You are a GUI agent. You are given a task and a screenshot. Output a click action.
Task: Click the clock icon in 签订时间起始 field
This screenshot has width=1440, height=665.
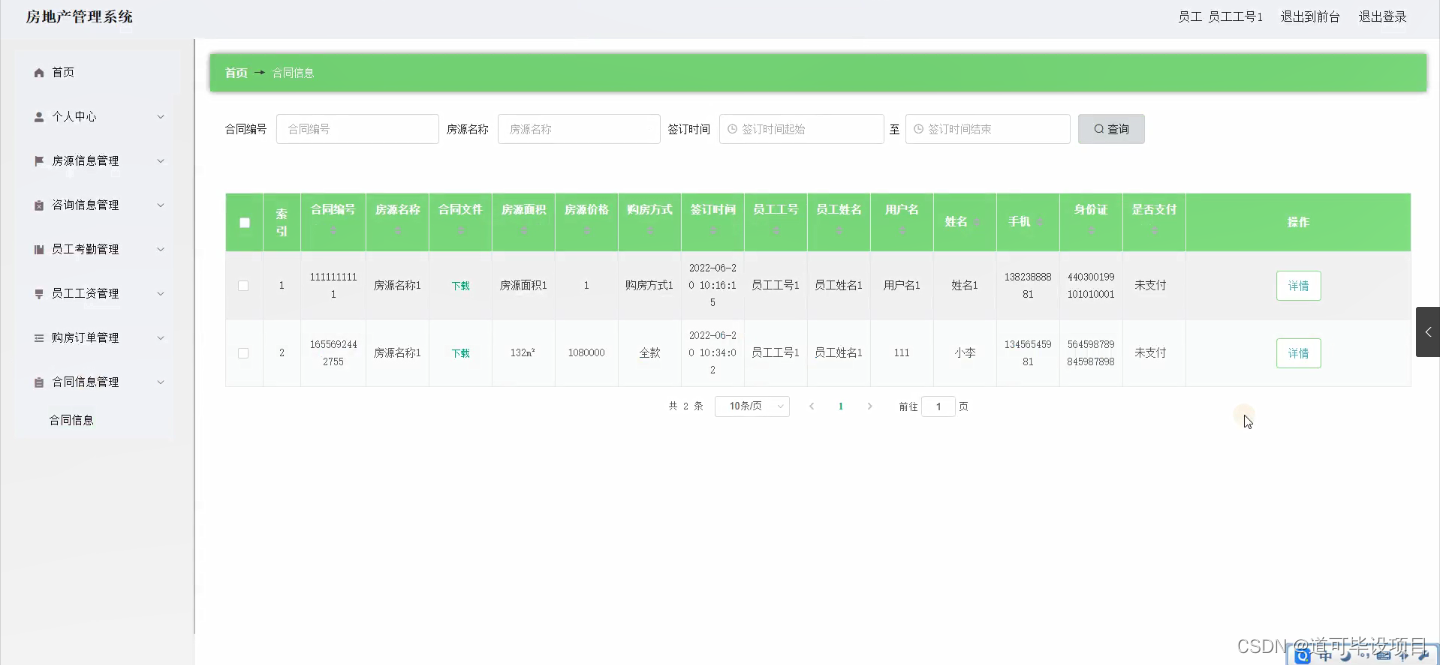point(734,128)
